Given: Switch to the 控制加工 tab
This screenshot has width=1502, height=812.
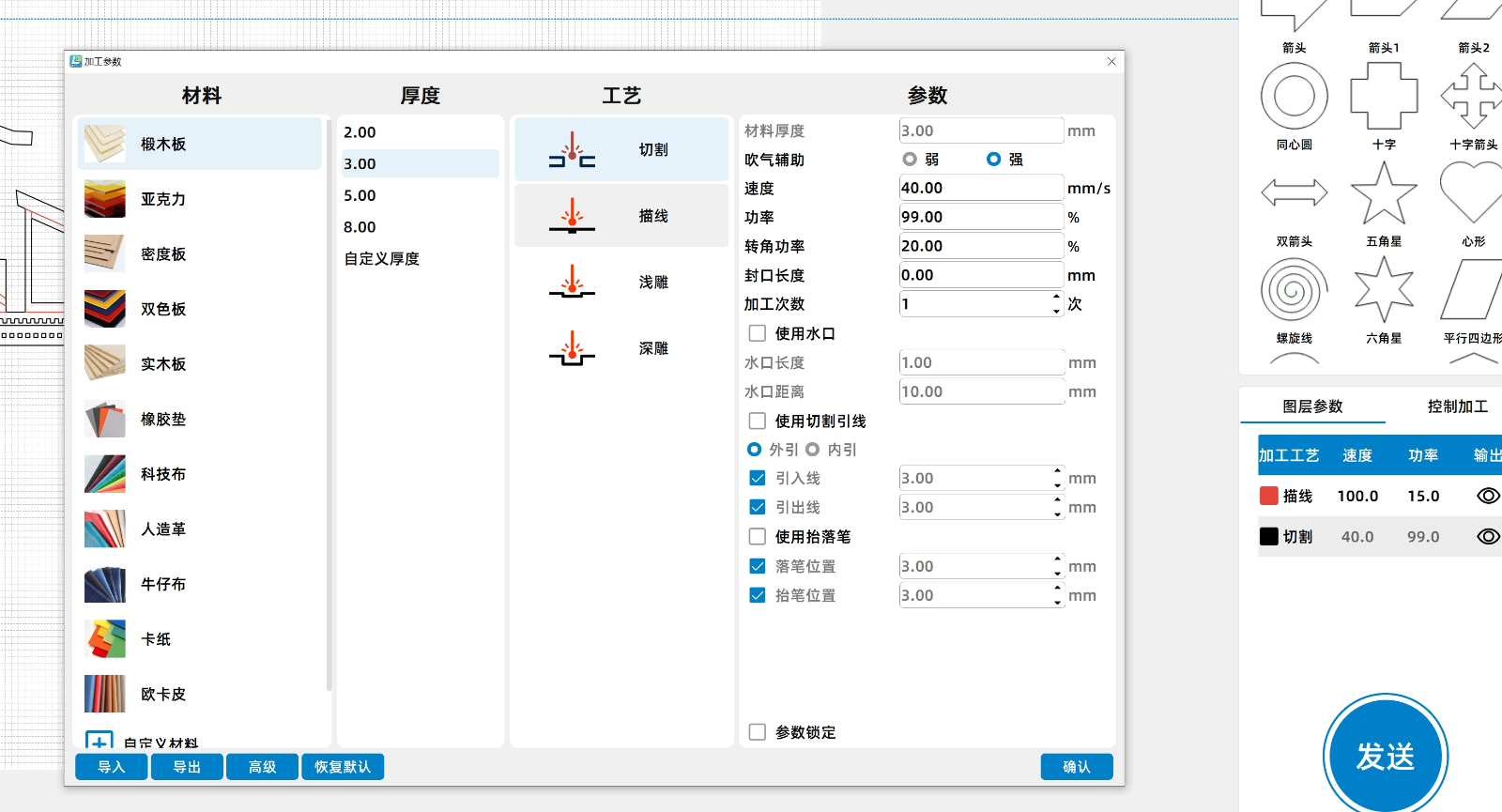Looking at the screenshot, I should (1457, 406).
